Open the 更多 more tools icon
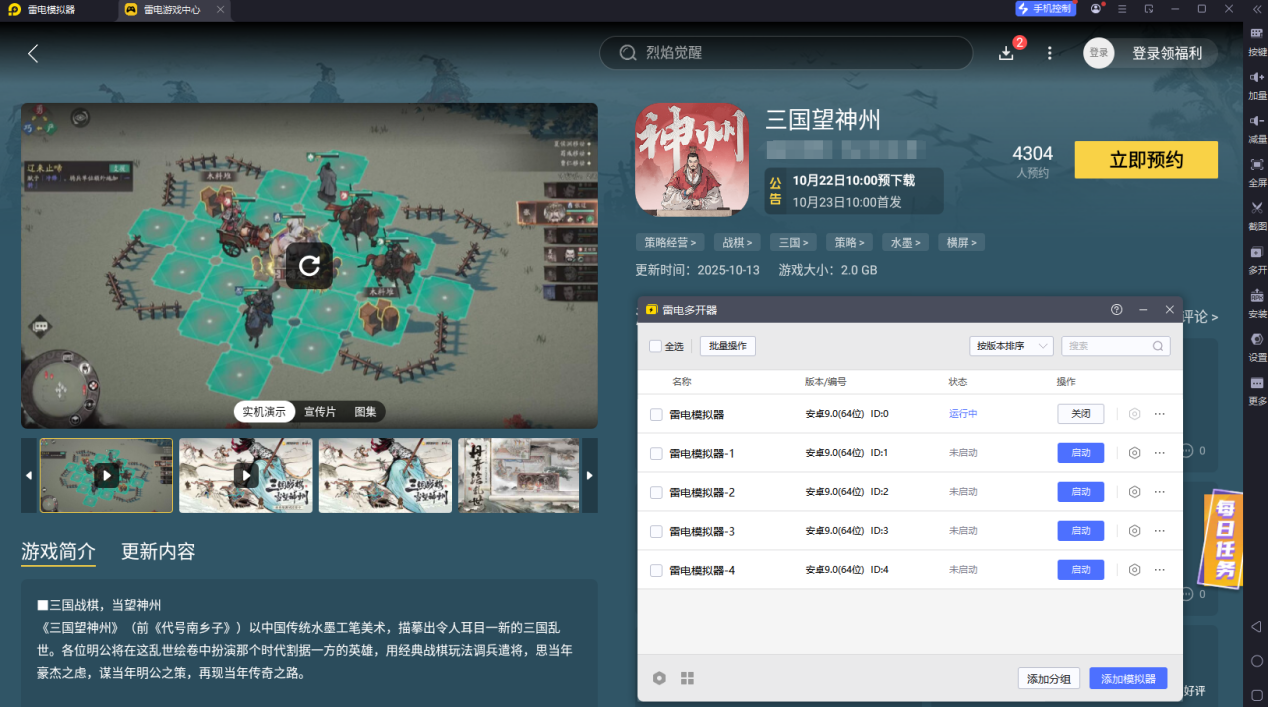Image resolution: width=1268 pixels, height=707 pixels. [x=1257, y=383]
